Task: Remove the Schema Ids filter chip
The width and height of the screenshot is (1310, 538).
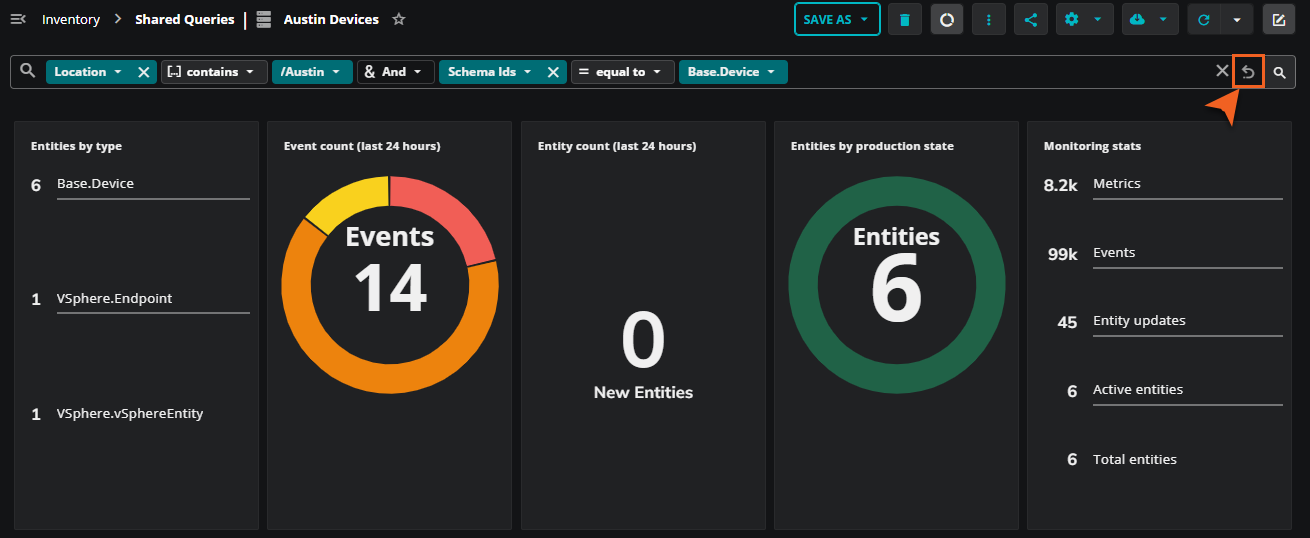Action: [x=553, y=72]
